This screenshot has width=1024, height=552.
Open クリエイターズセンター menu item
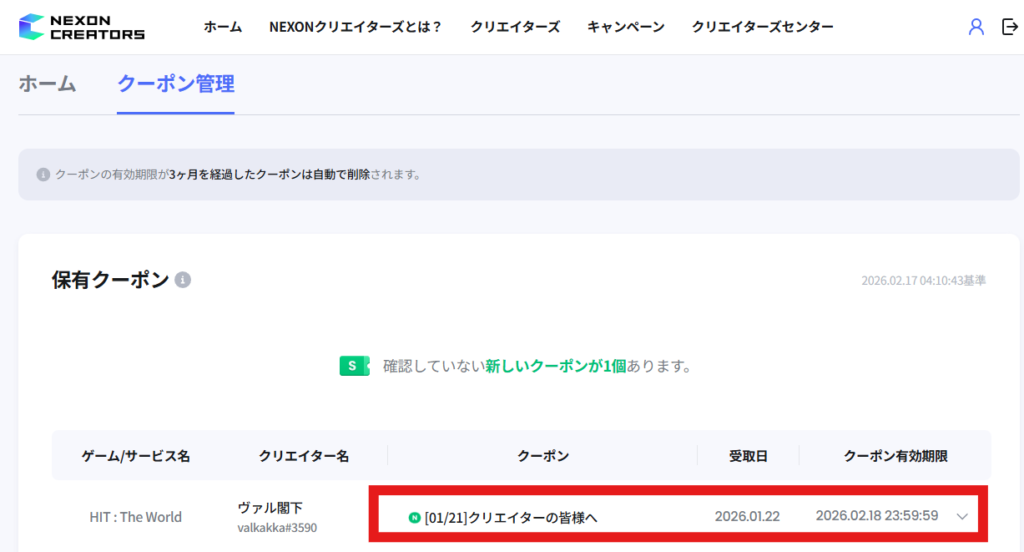tap(762, 27)
